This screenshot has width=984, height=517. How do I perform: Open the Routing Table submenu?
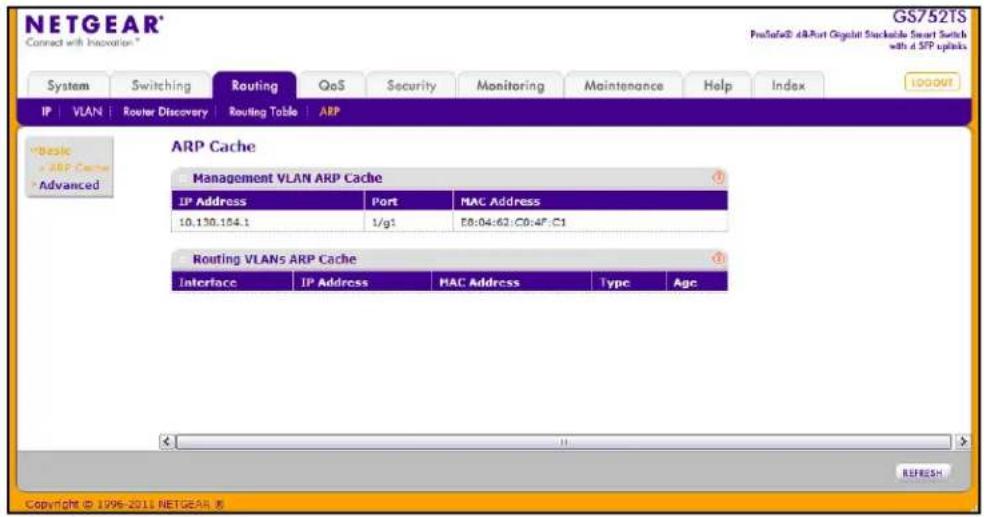click(x=263, y=112)
